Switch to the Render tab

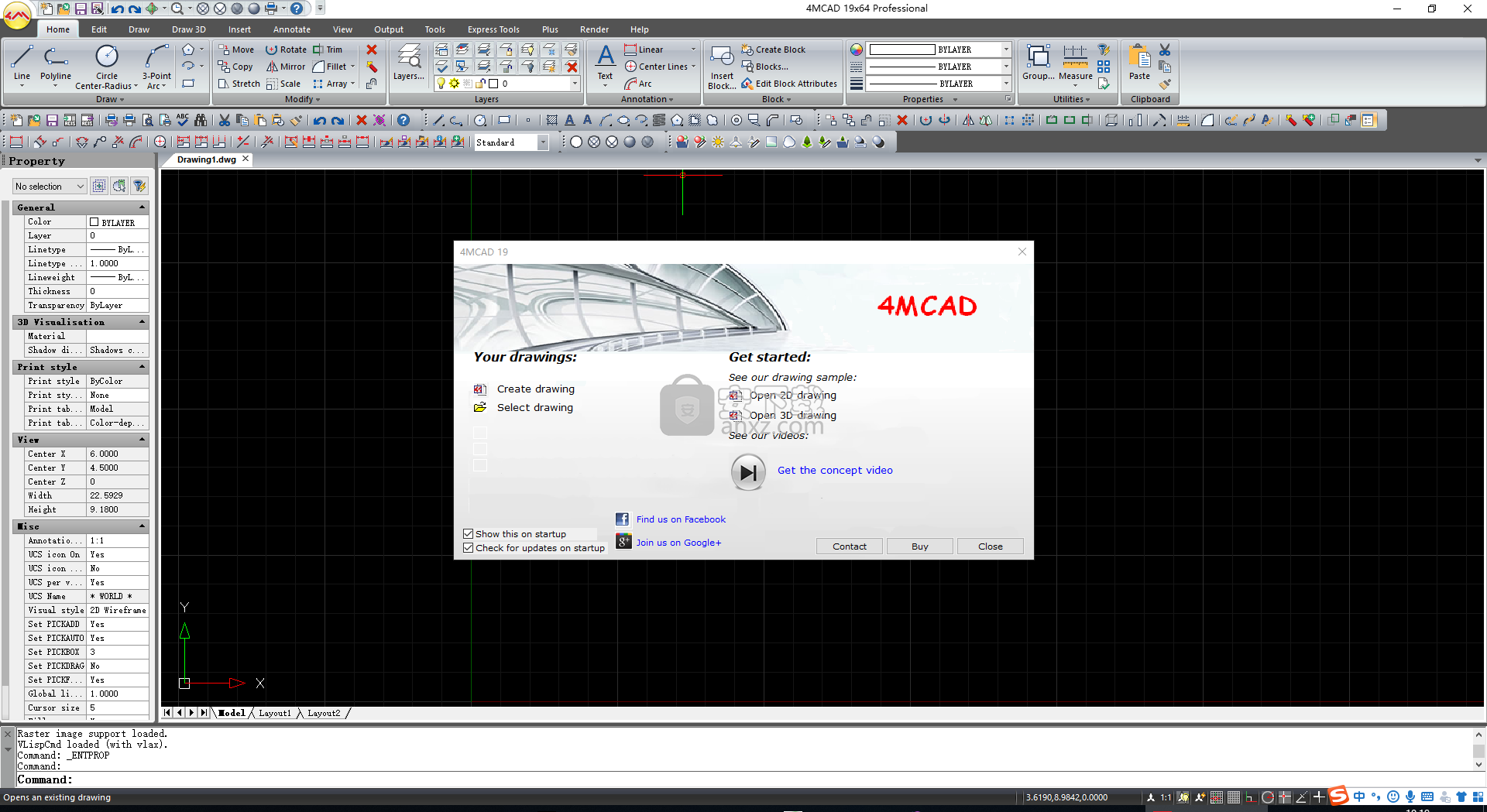[x=594, y=29]
